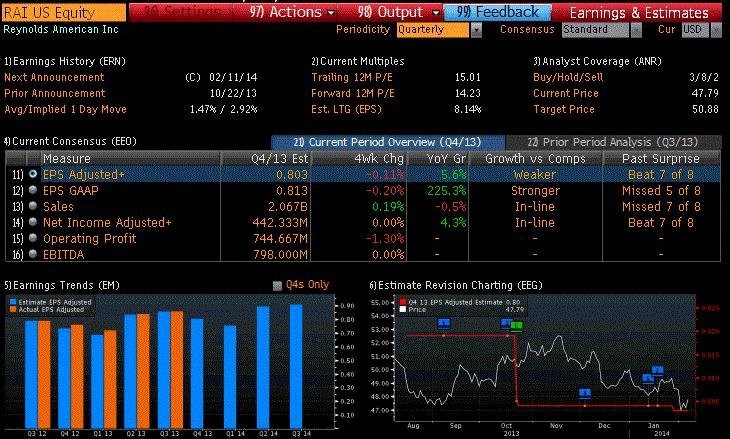Viewport: 730px width, 439px height.
Task: Click the blue Estimate EPS Adjusted legend swatch
Action: (x=13, y=302)
